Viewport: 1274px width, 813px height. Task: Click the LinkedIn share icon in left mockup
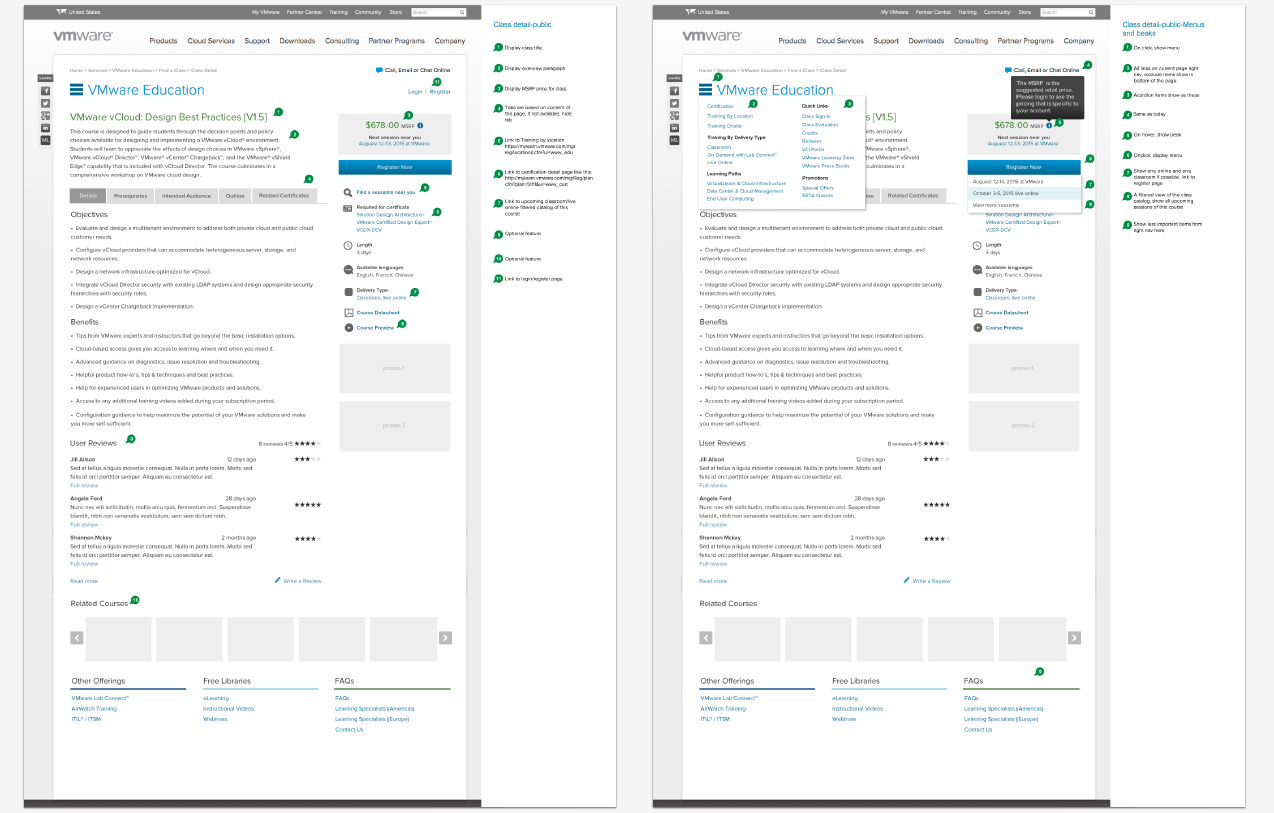click(x=45, y=128)
